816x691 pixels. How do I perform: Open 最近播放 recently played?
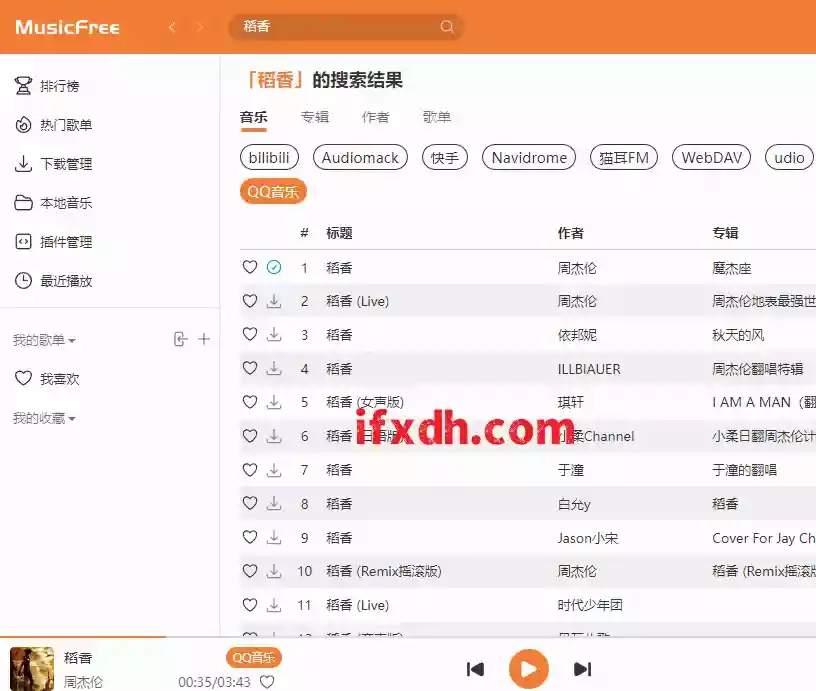[62, 280]
